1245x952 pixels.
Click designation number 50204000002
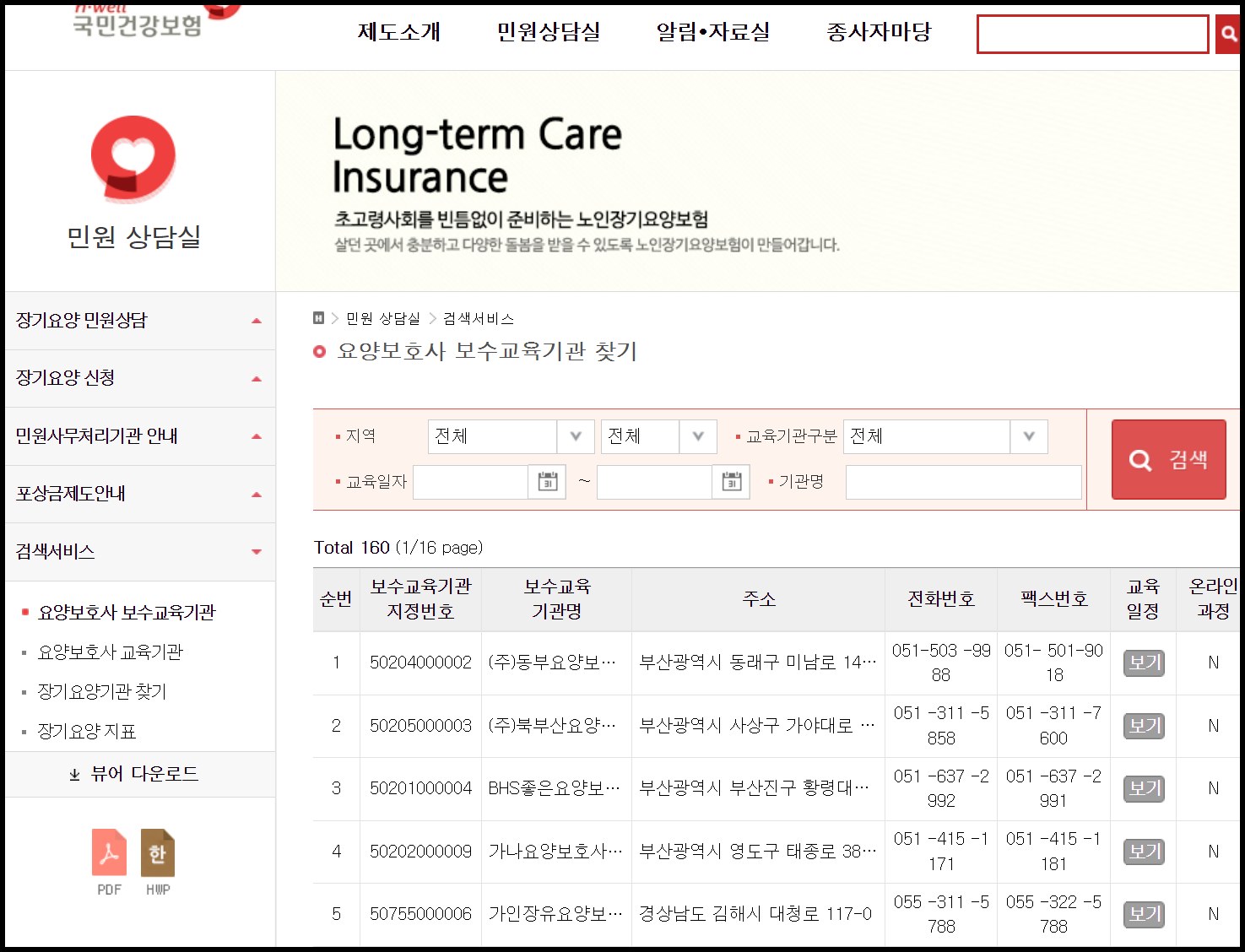(420, 663)
